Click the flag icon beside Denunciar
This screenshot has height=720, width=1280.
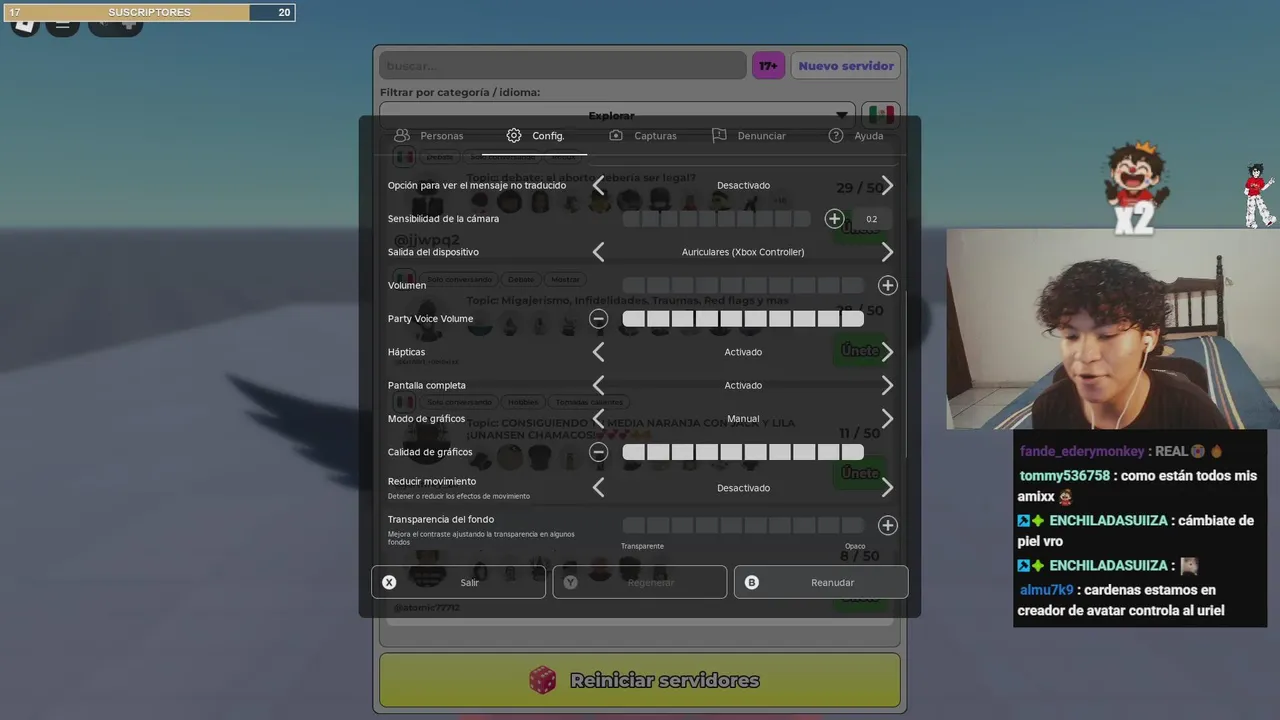click(719, 135)
